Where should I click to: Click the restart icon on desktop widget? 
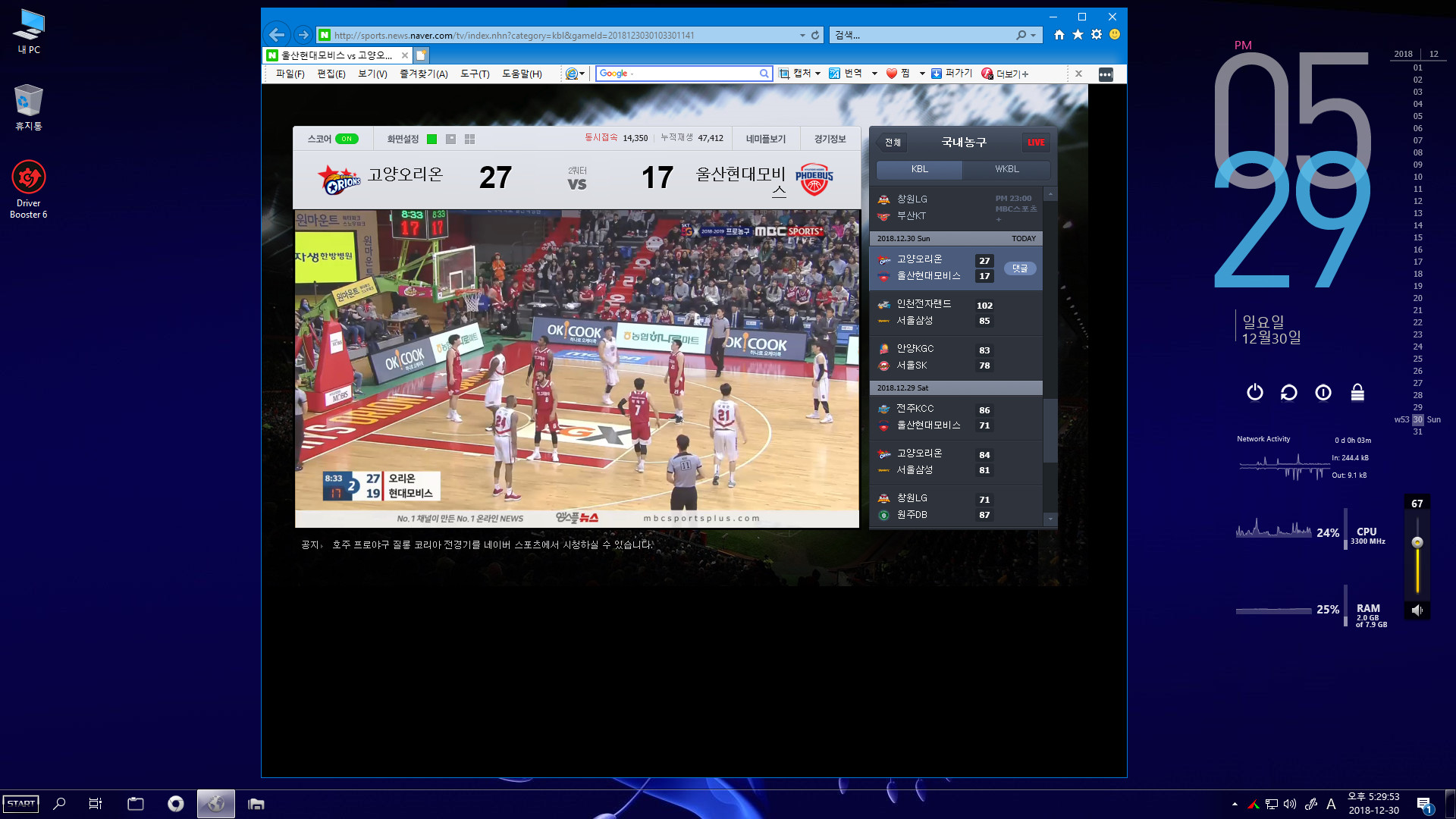click(x=1289, y=392)
